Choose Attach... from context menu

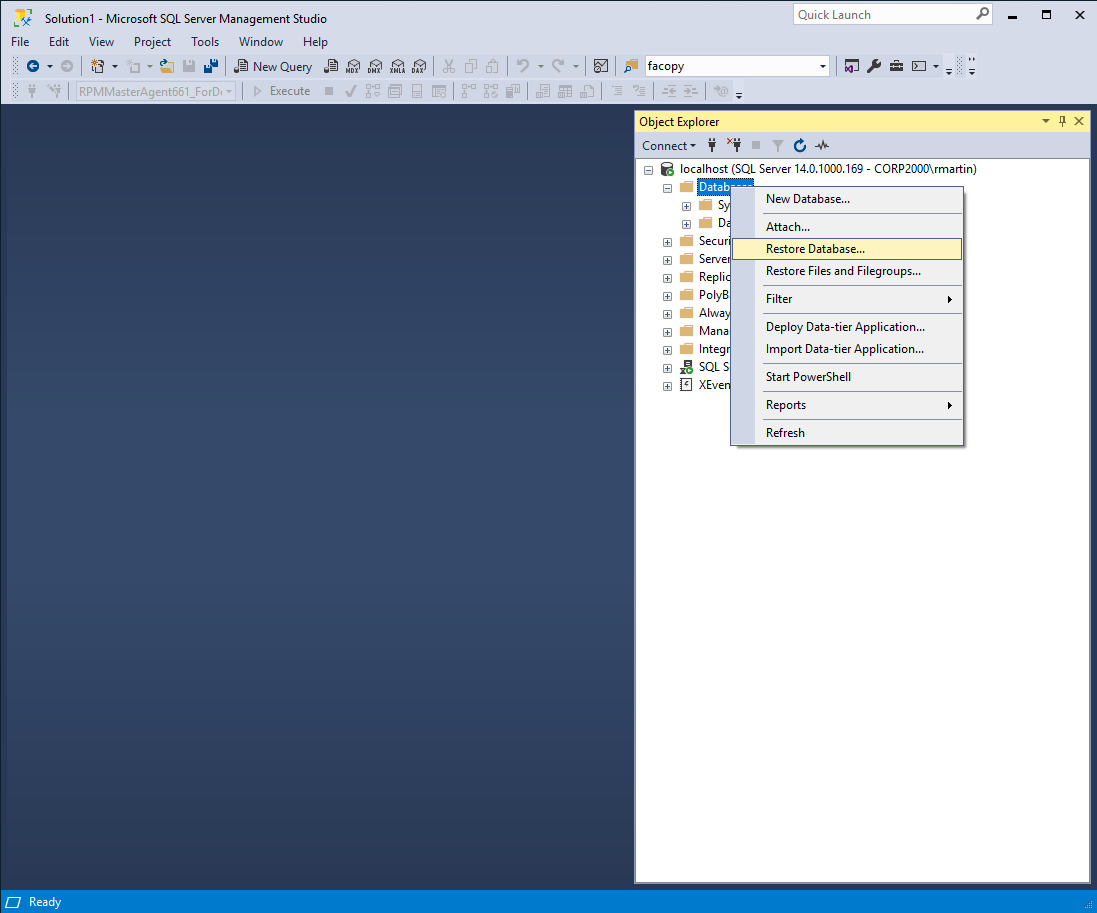[847, 227]
